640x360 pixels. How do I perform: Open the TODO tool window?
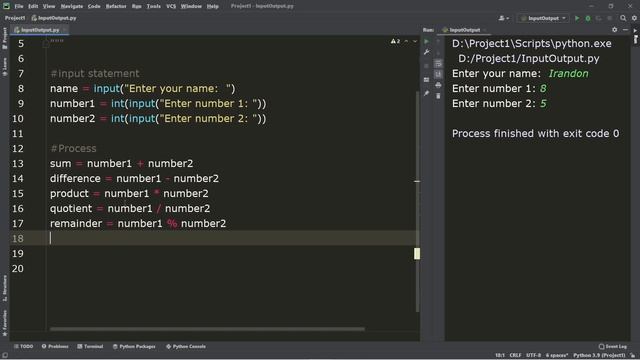tap(24, 347)
